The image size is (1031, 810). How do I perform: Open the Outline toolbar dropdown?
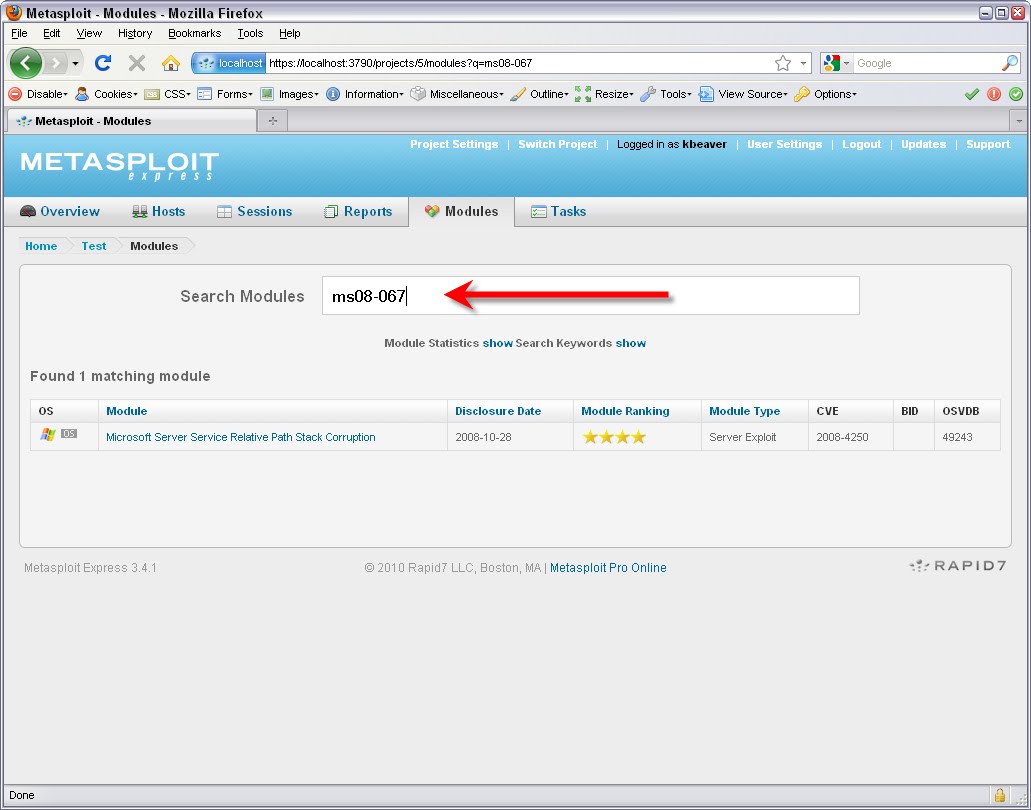tap(540, 94)
